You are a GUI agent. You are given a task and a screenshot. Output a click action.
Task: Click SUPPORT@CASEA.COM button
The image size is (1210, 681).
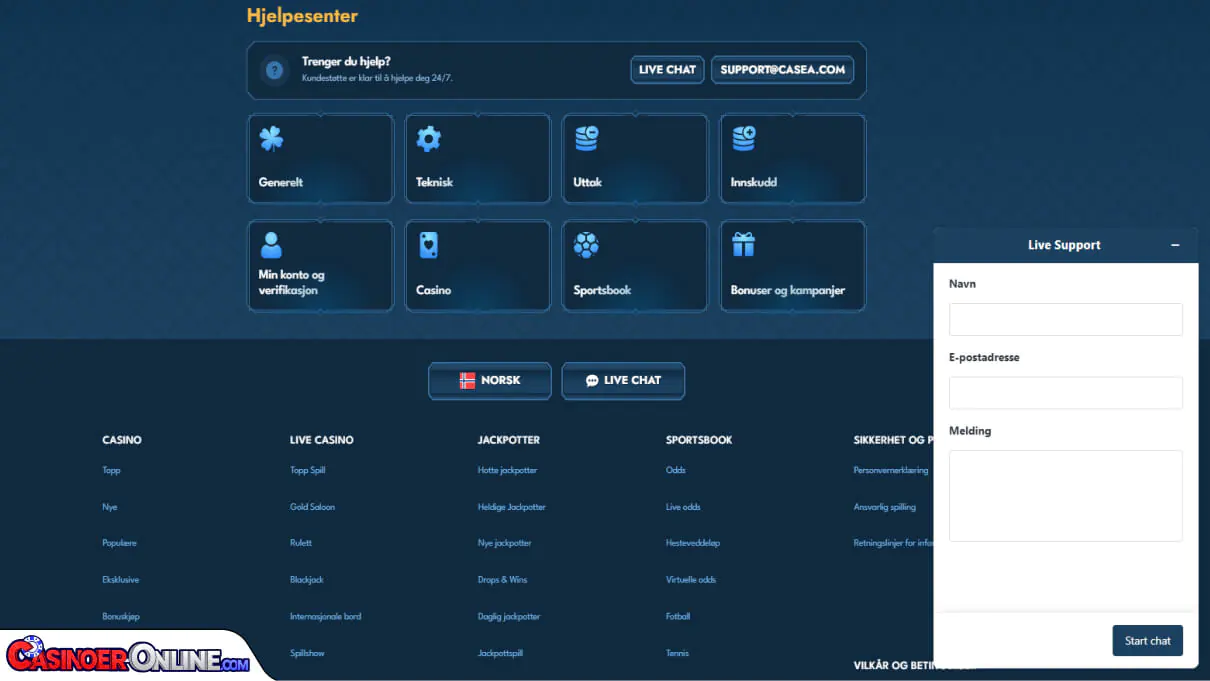click(x=782, y=69)
